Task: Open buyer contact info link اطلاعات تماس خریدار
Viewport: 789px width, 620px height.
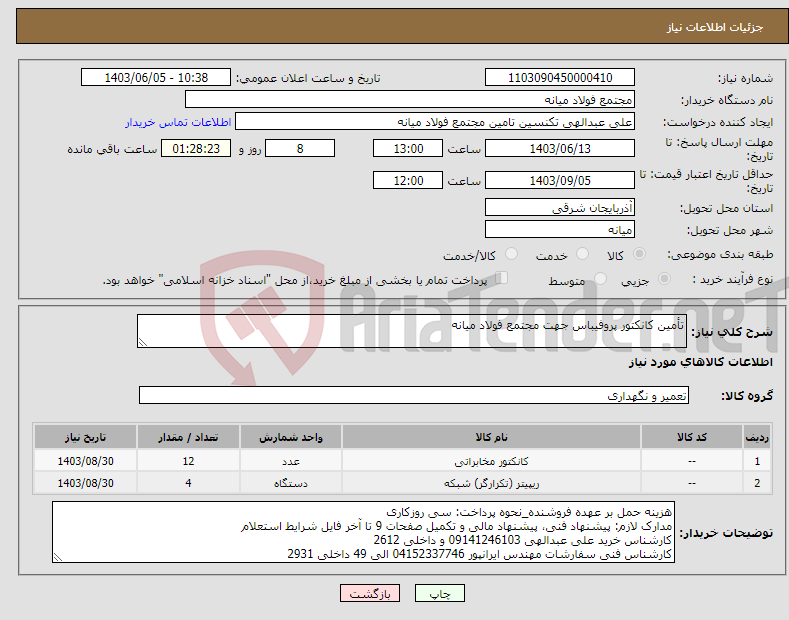Action: click(178, 123)
